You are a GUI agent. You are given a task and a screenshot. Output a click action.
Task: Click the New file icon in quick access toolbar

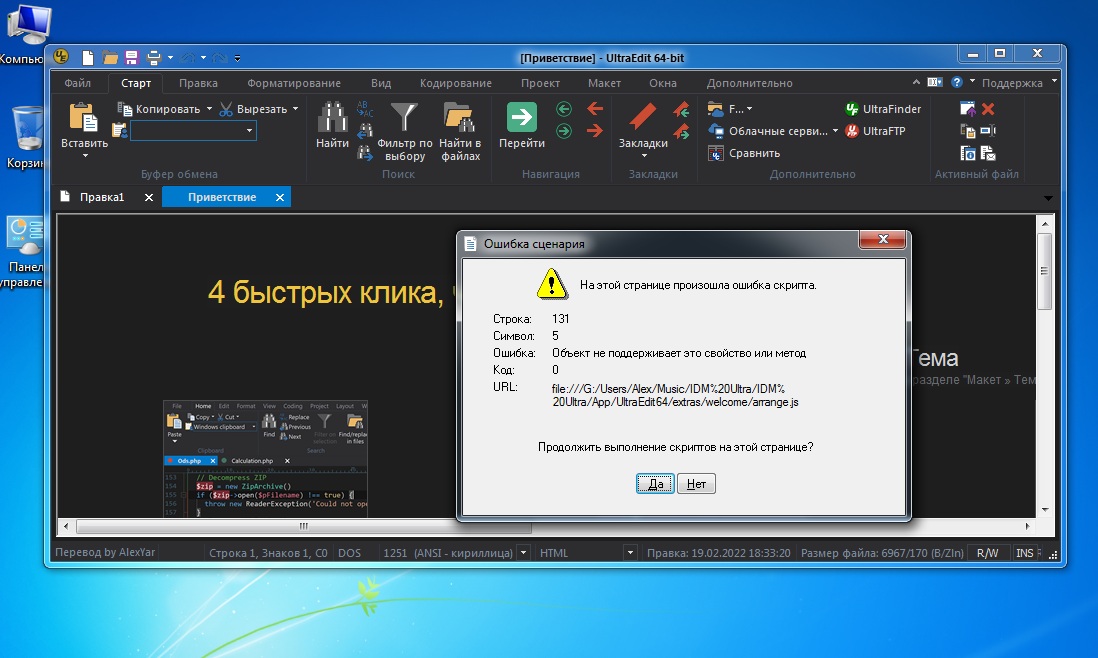pos(88,57)
